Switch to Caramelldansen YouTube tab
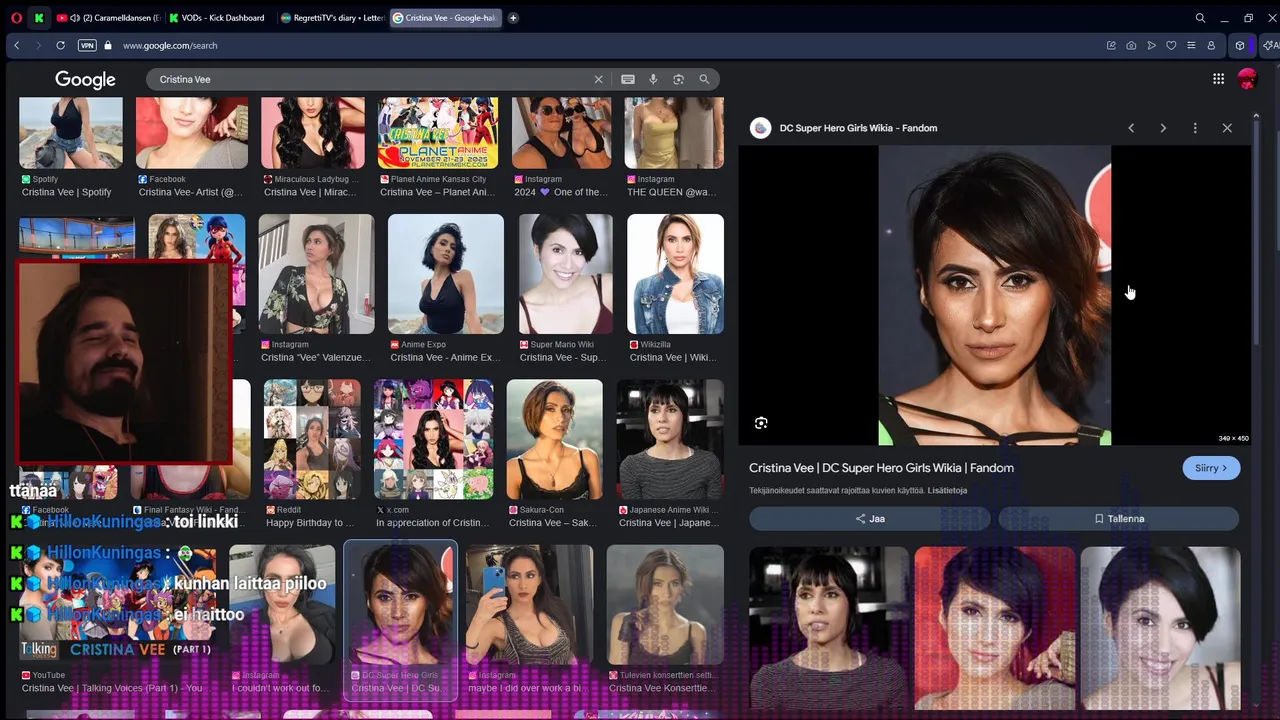The width and height of the screenshot is (1280, 720). pyautogui.click(x=108, y=18)
